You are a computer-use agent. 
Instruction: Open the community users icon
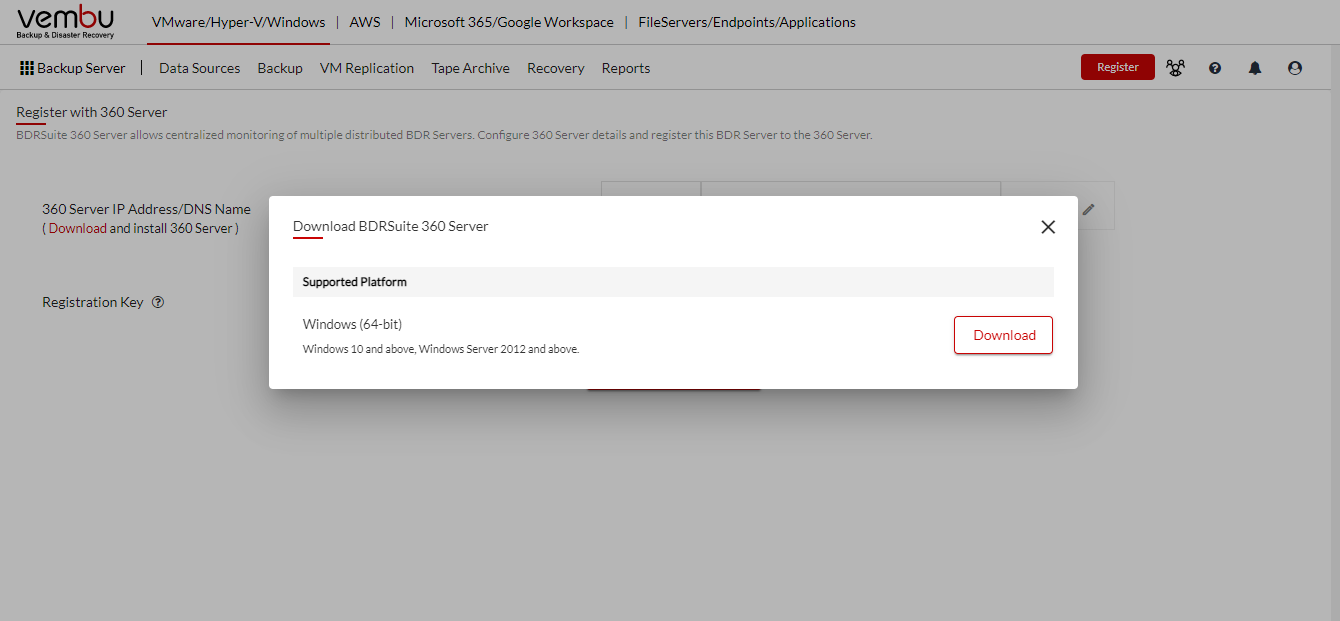pos(1175,68)
